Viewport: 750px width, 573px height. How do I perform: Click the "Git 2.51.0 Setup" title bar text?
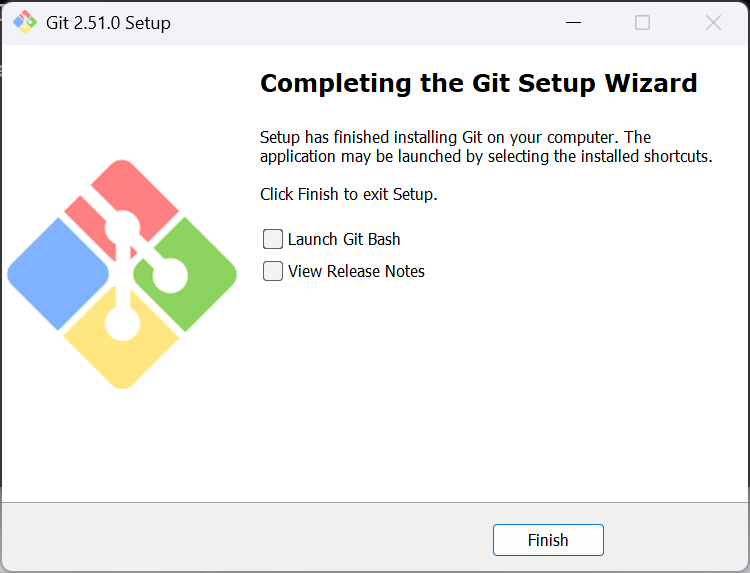pos(108,23)
